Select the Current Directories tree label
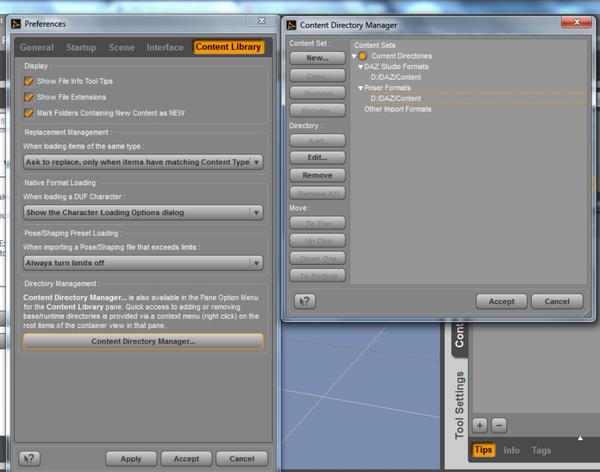This screenshot has width=600, height=472. (x=401, y=56)
